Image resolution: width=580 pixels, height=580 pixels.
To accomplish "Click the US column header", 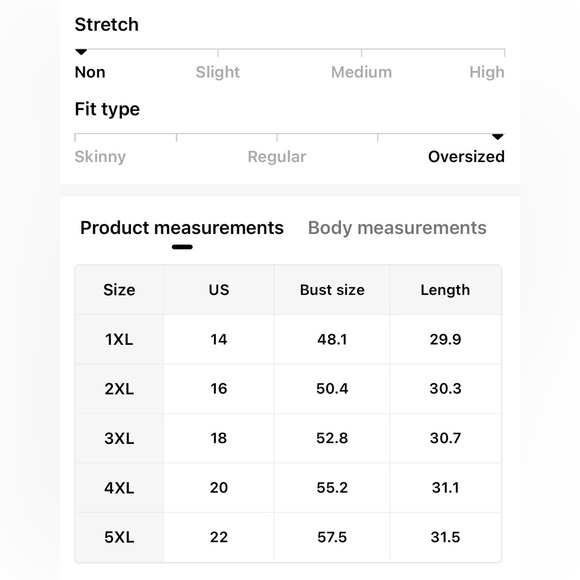I will pyautogui.click(x=219, y=290).
